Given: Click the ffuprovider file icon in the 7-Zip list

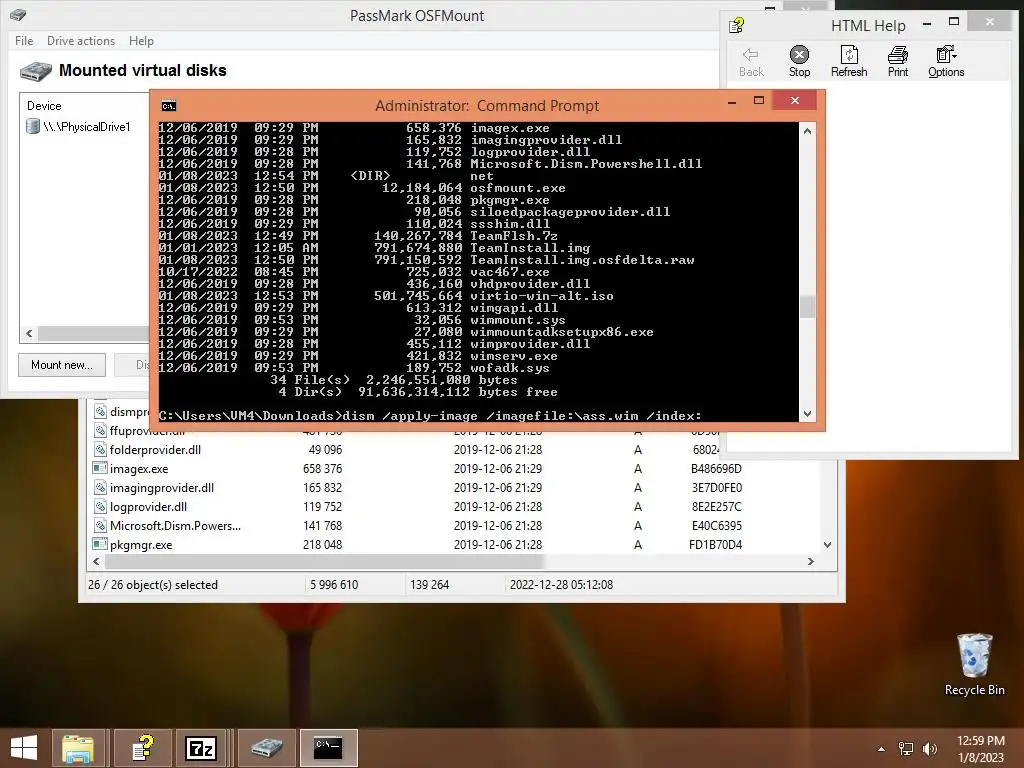Looking at the screenshot, I should 100,430.
